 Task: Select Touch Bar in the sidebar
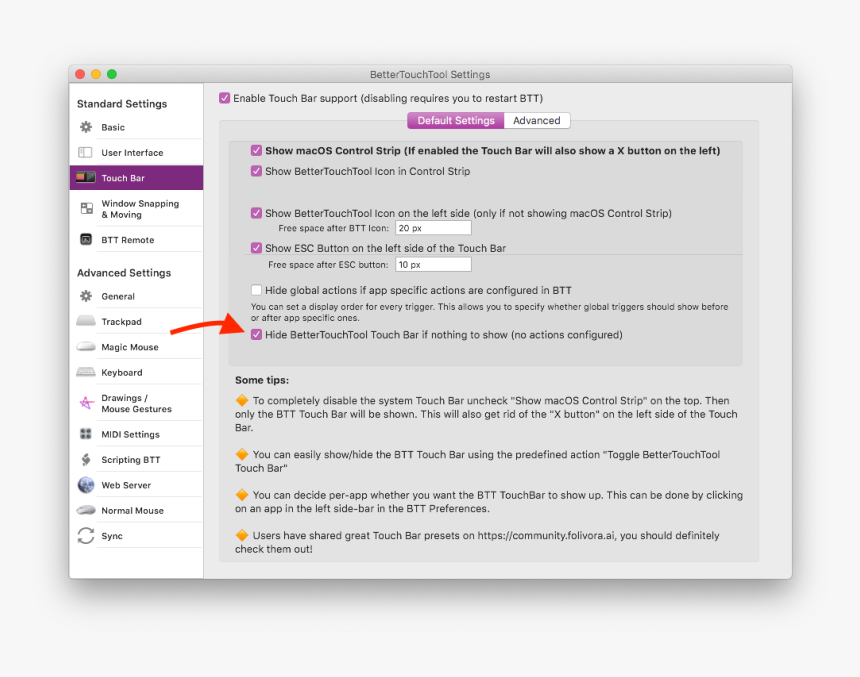(136, 178)
